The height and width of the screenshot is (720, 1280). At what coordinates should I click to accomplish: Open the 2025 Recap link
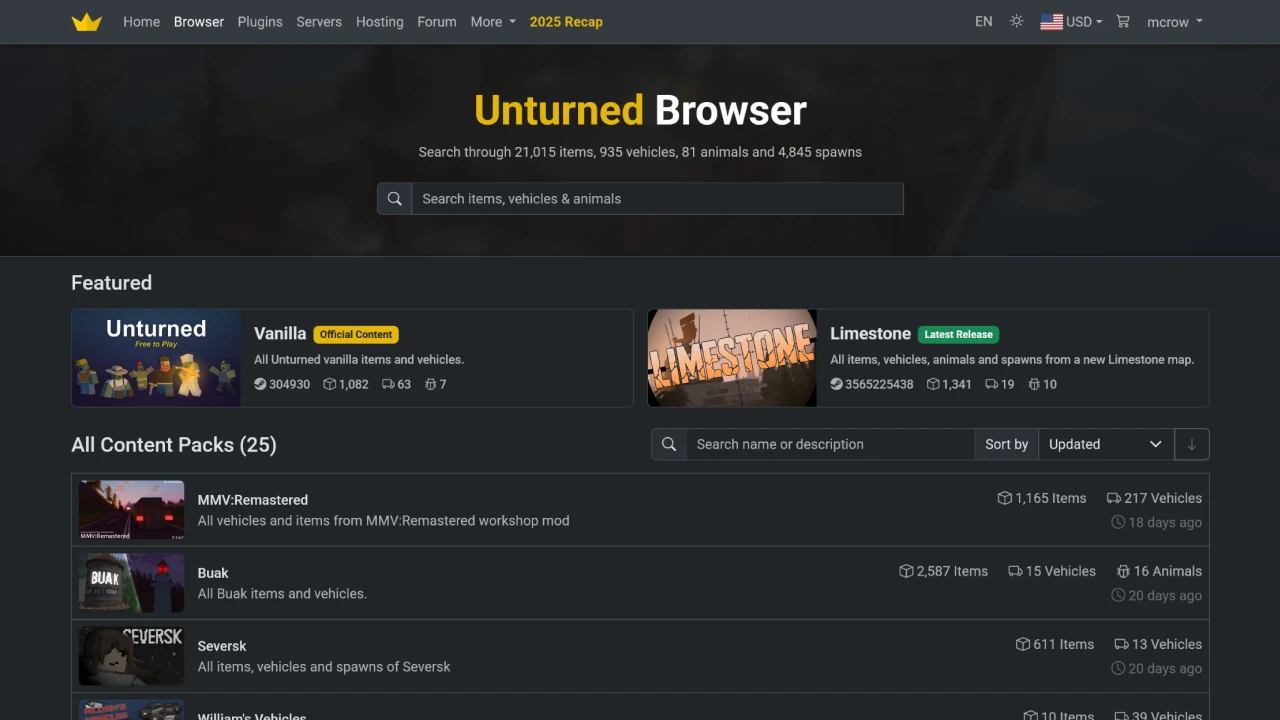click(x=566, y=21)
